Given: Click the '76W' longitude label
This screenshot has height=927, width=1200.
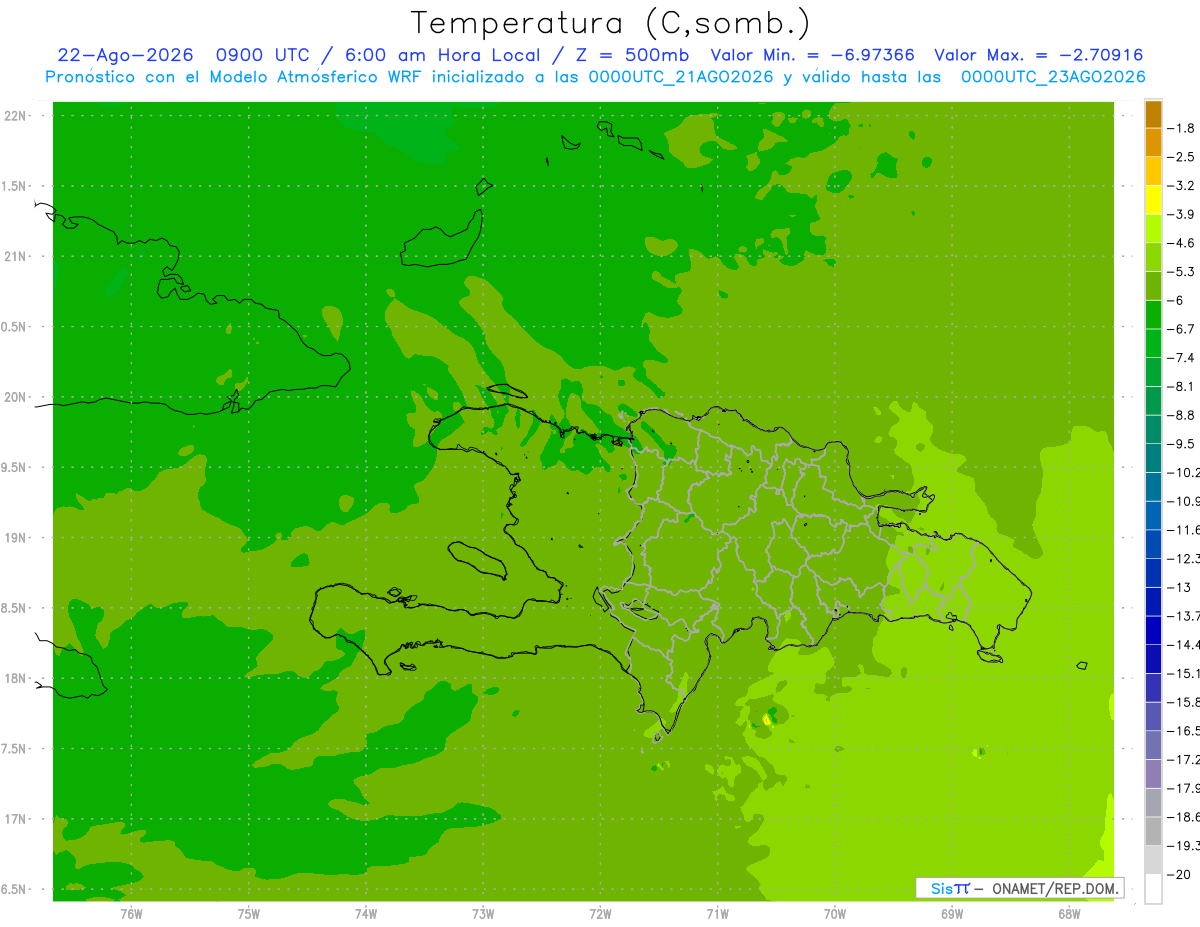Looking at the screenshot, I should click(x=131, y=914).
